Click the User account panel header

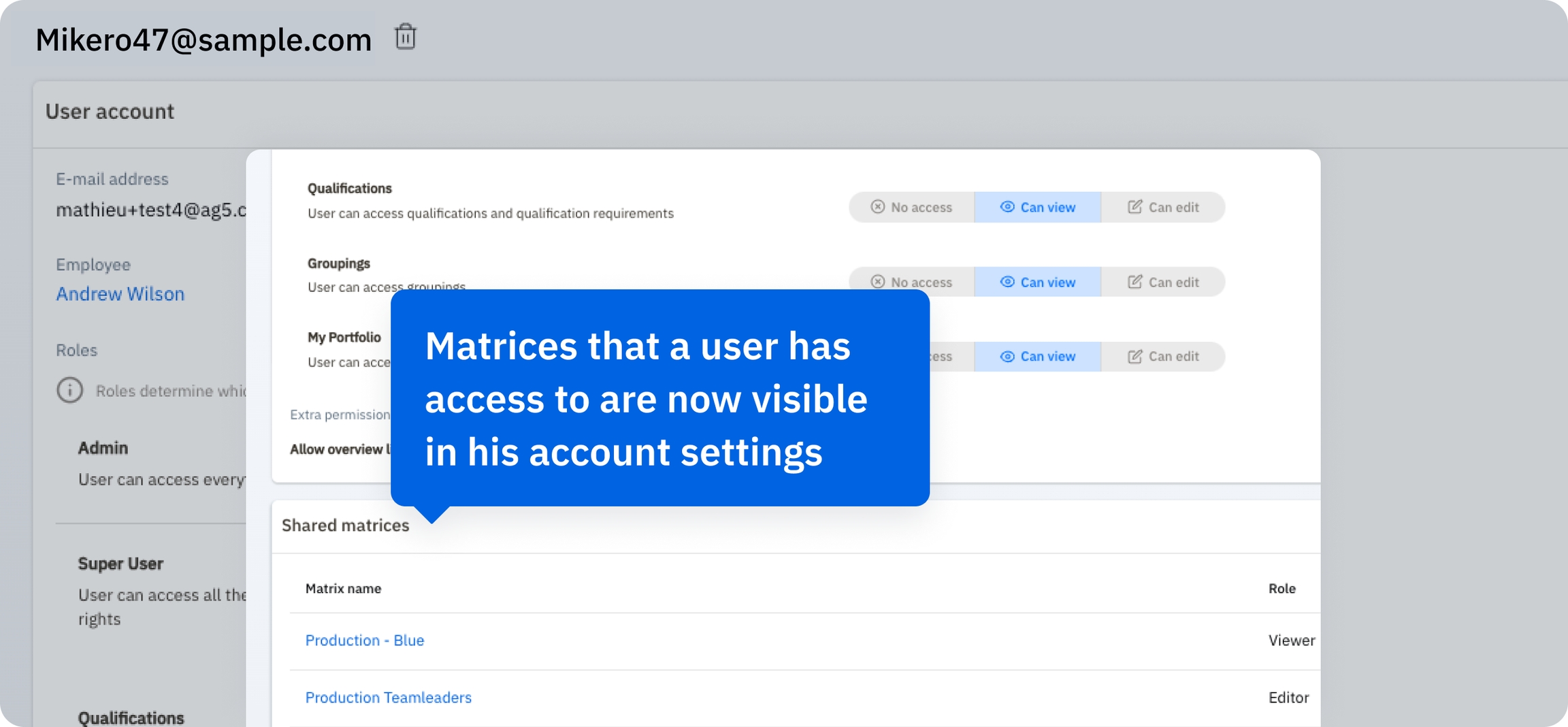(110, 112)
